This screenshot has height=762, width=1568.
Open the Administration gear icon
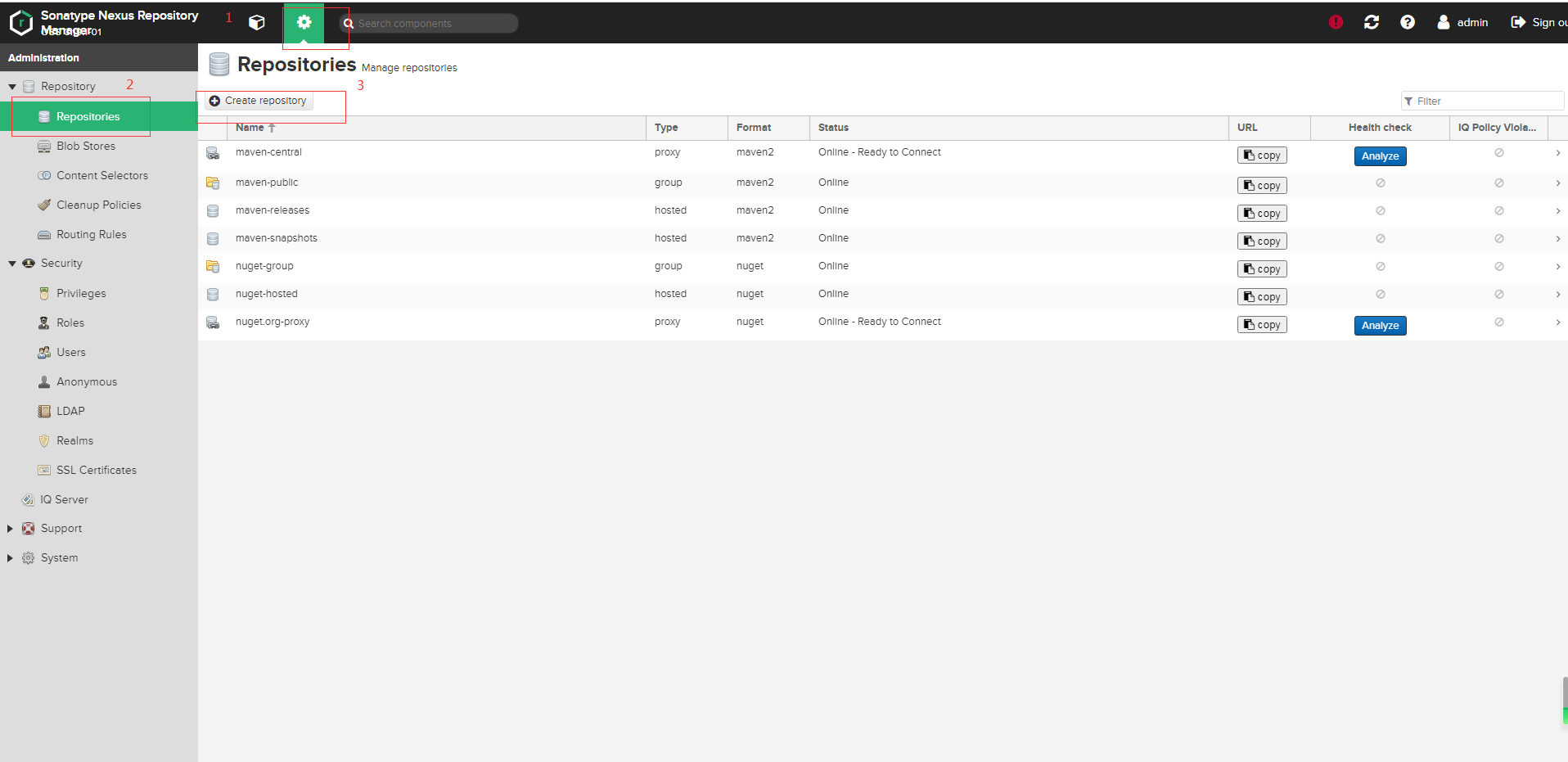coord(304,23)
